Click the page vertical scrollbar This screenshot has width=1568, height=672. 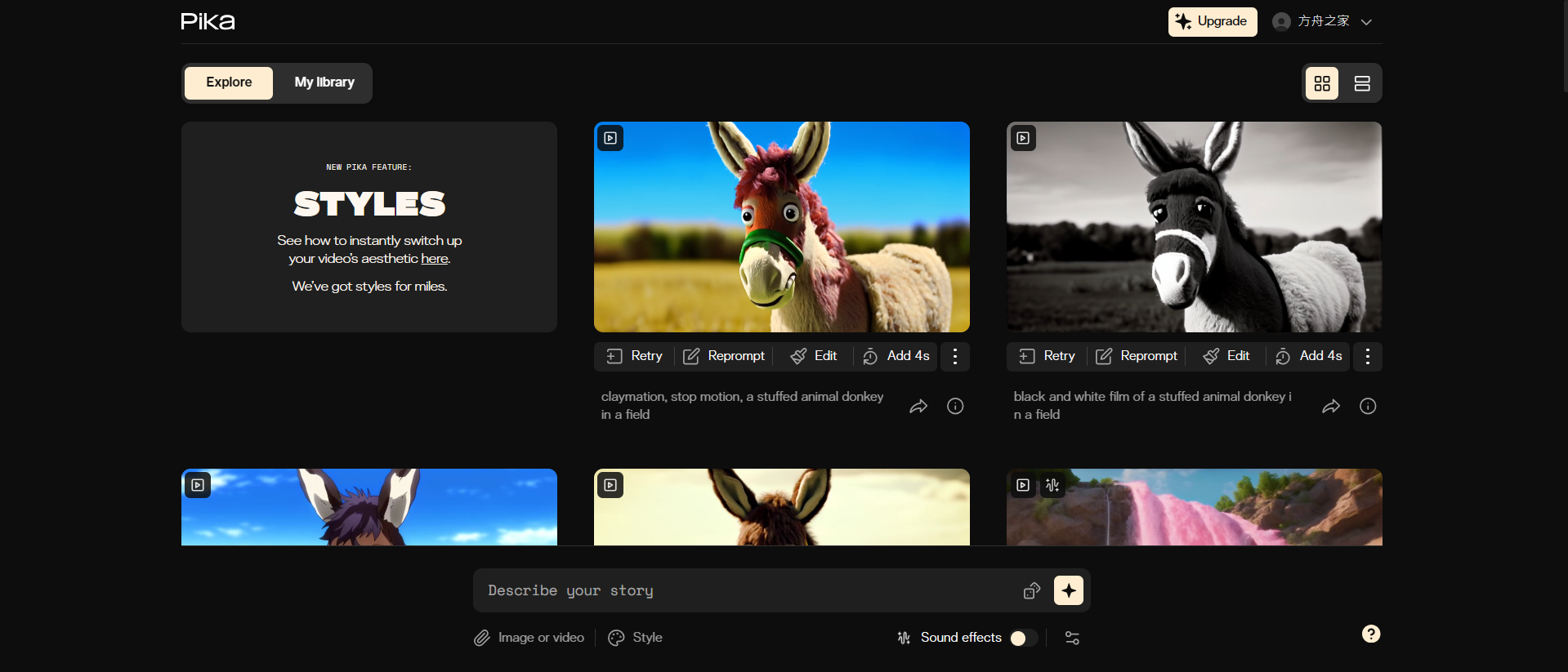(x=1563, y=49)
